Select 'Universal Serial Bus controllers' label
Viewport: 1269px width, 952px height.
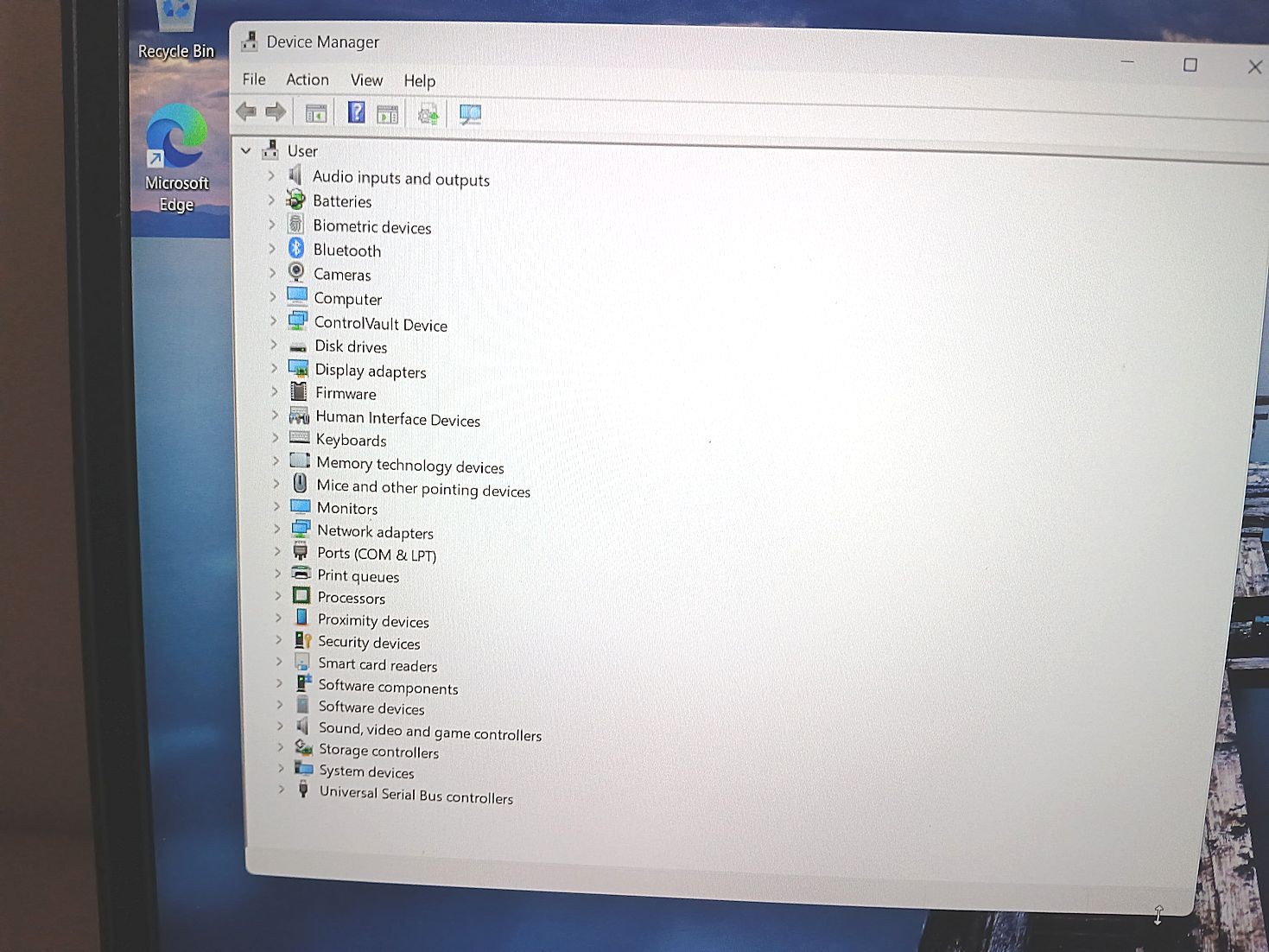pos(416,795)
